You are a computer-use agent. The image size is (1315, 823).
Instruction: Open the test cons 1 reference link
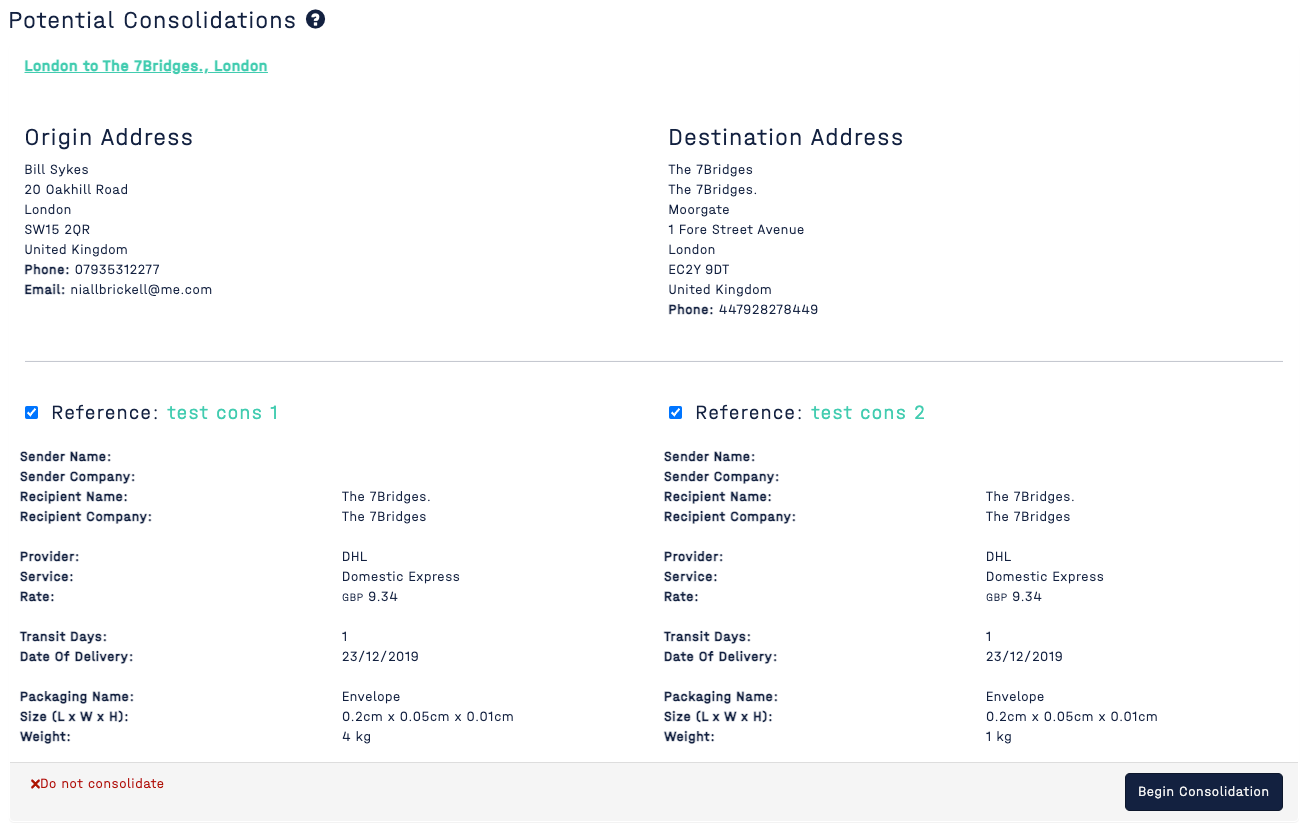pyautogui.click(x=222, y=413)
